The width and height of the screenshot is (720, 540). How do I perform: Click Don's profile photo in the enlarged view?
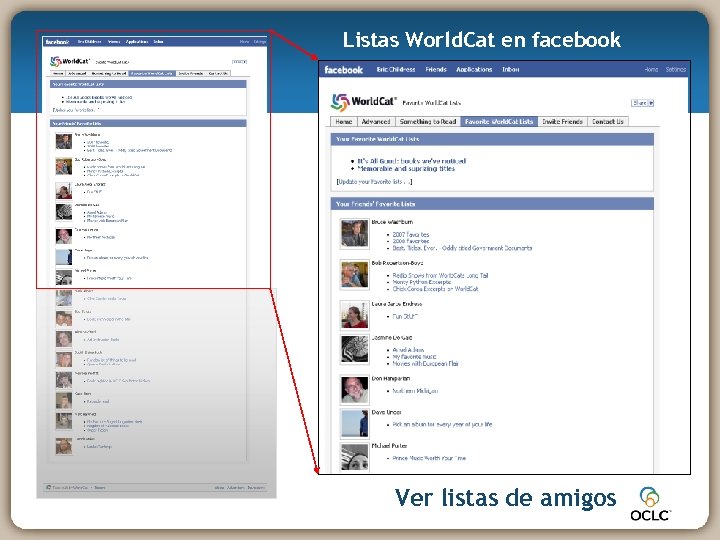(354, 390)
